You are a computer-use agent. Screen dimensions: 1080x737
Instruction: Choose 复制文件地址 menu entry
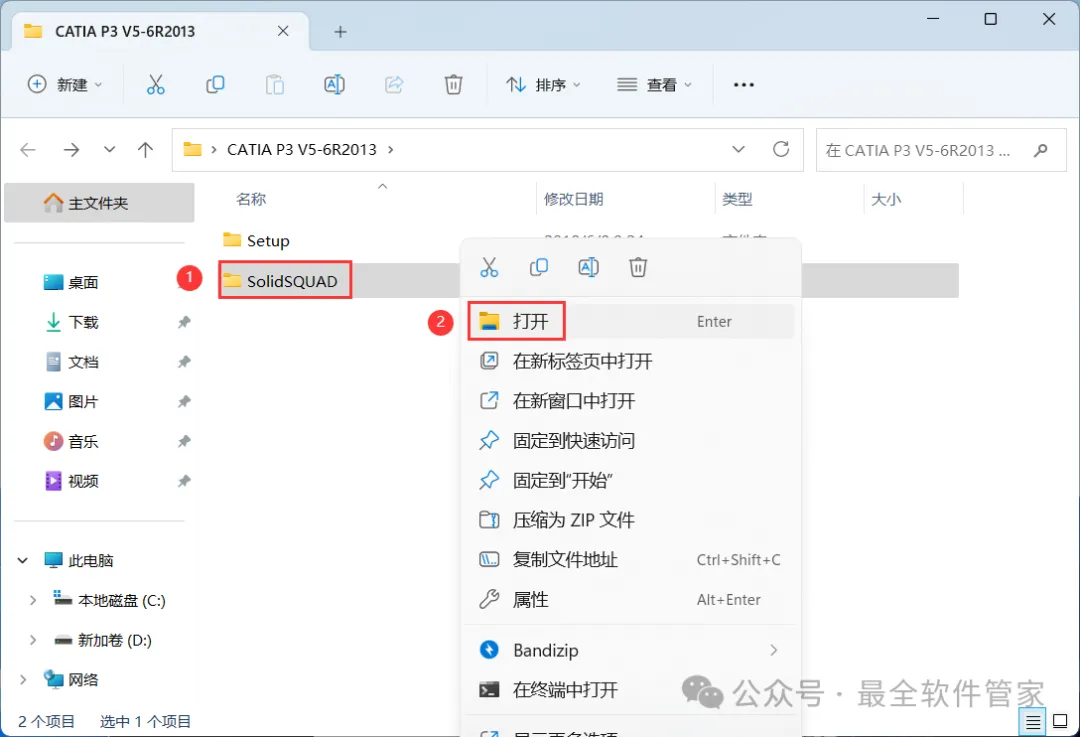630,560
